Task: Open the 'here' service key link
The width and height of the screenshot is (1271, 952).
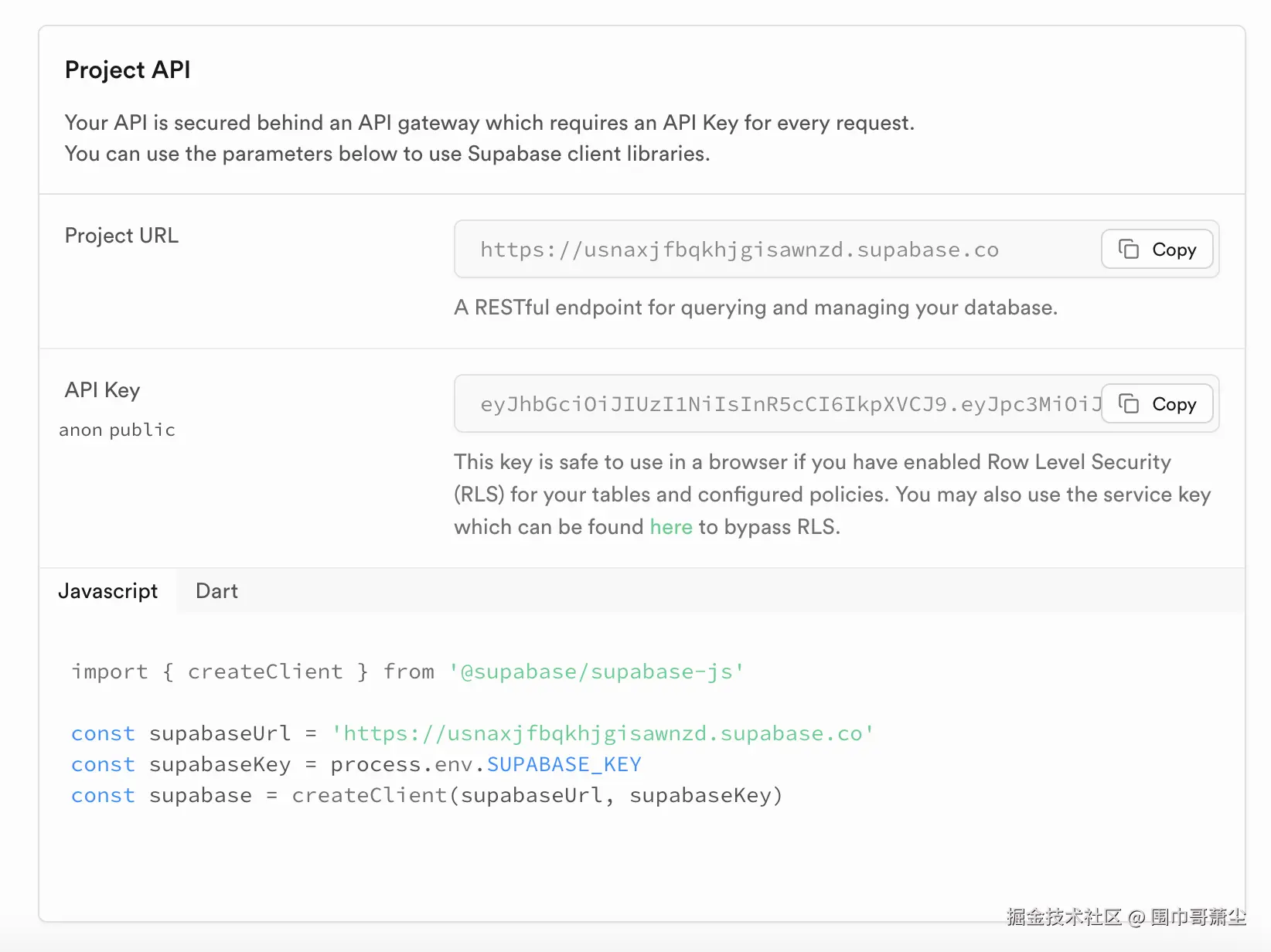Action: pos(670,527)
